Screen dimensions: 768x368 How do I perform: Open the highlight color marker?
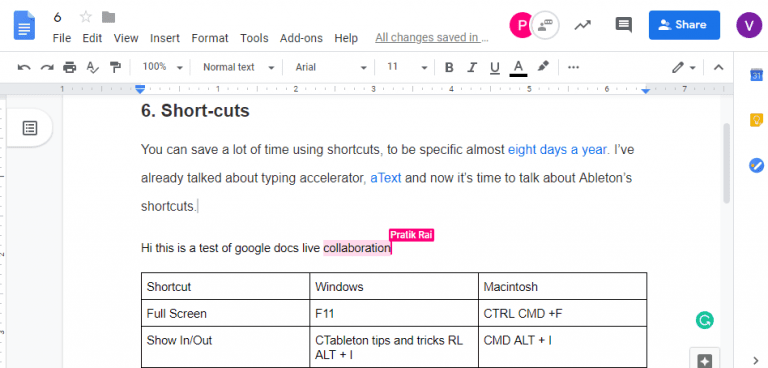coord(543,67)
